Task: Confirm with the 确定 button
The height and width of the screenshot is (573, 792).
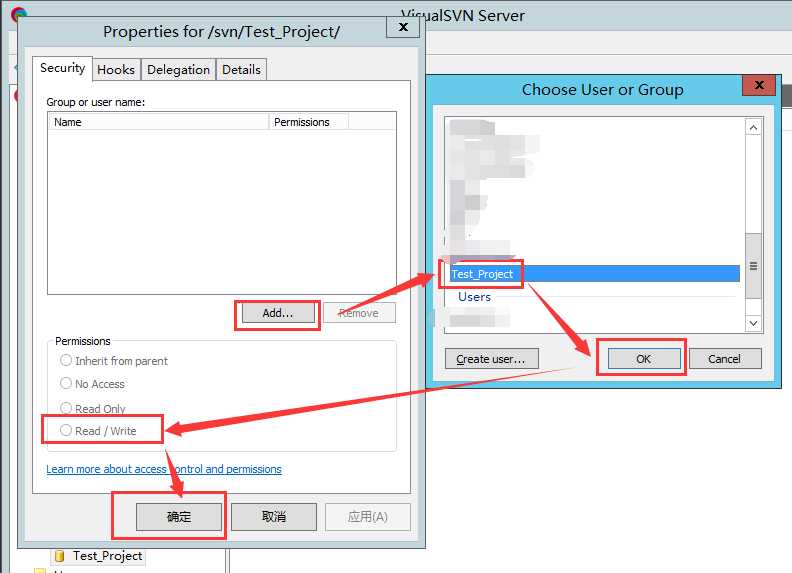Action: click(x=179, y=516)
